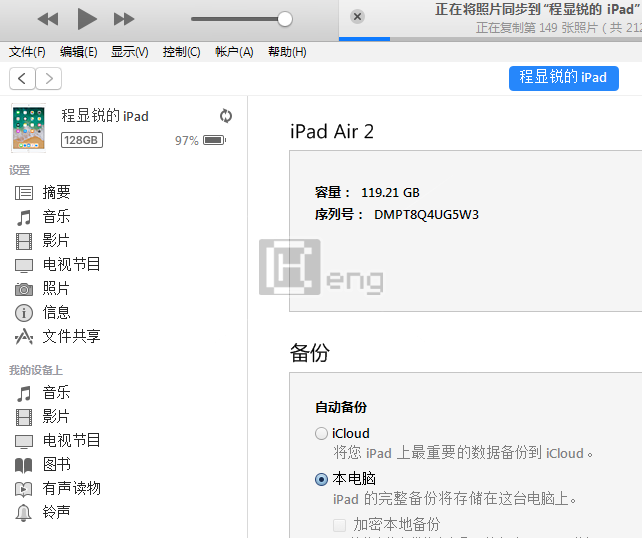
Task: Click the device name 程显锐的 iPad in sidebar
Action: pos(105,116)
